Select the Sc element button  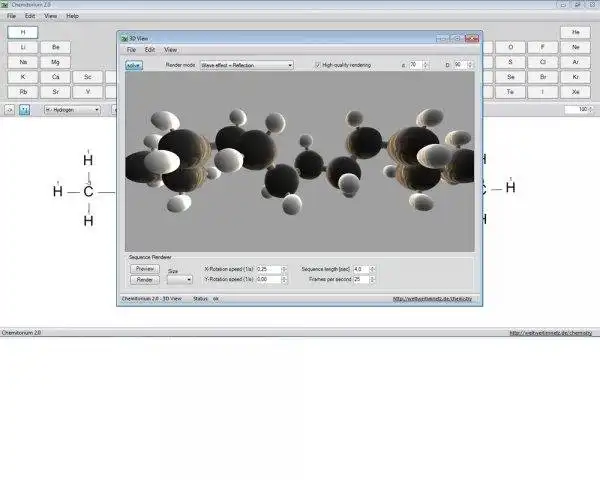pyautogui.click(x=88, y=77)
